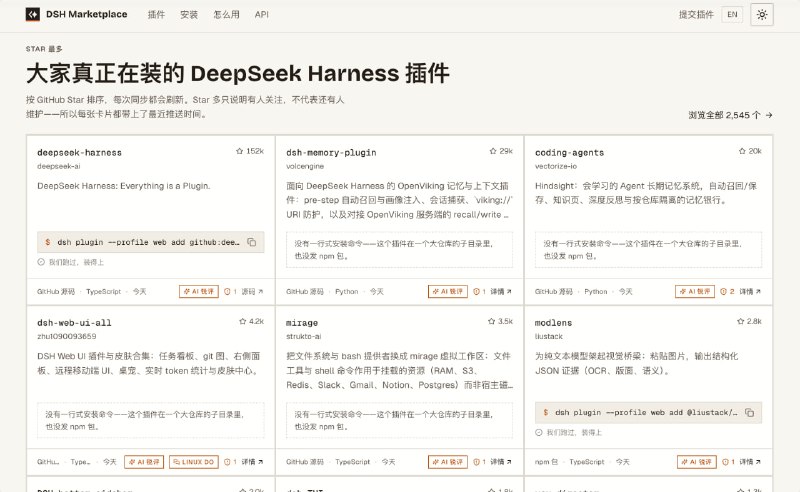
Task: Click the star icon on coding-agents card
Action: click(x=742, y=151)
